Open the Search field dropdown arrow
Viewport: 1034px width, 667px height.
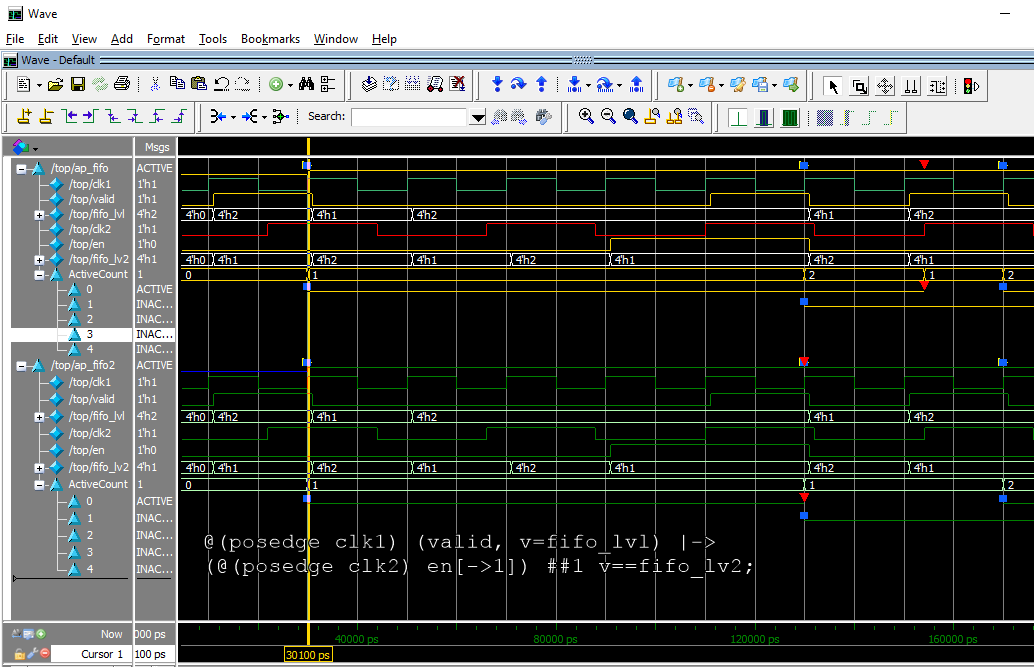[x=478, y=116]
